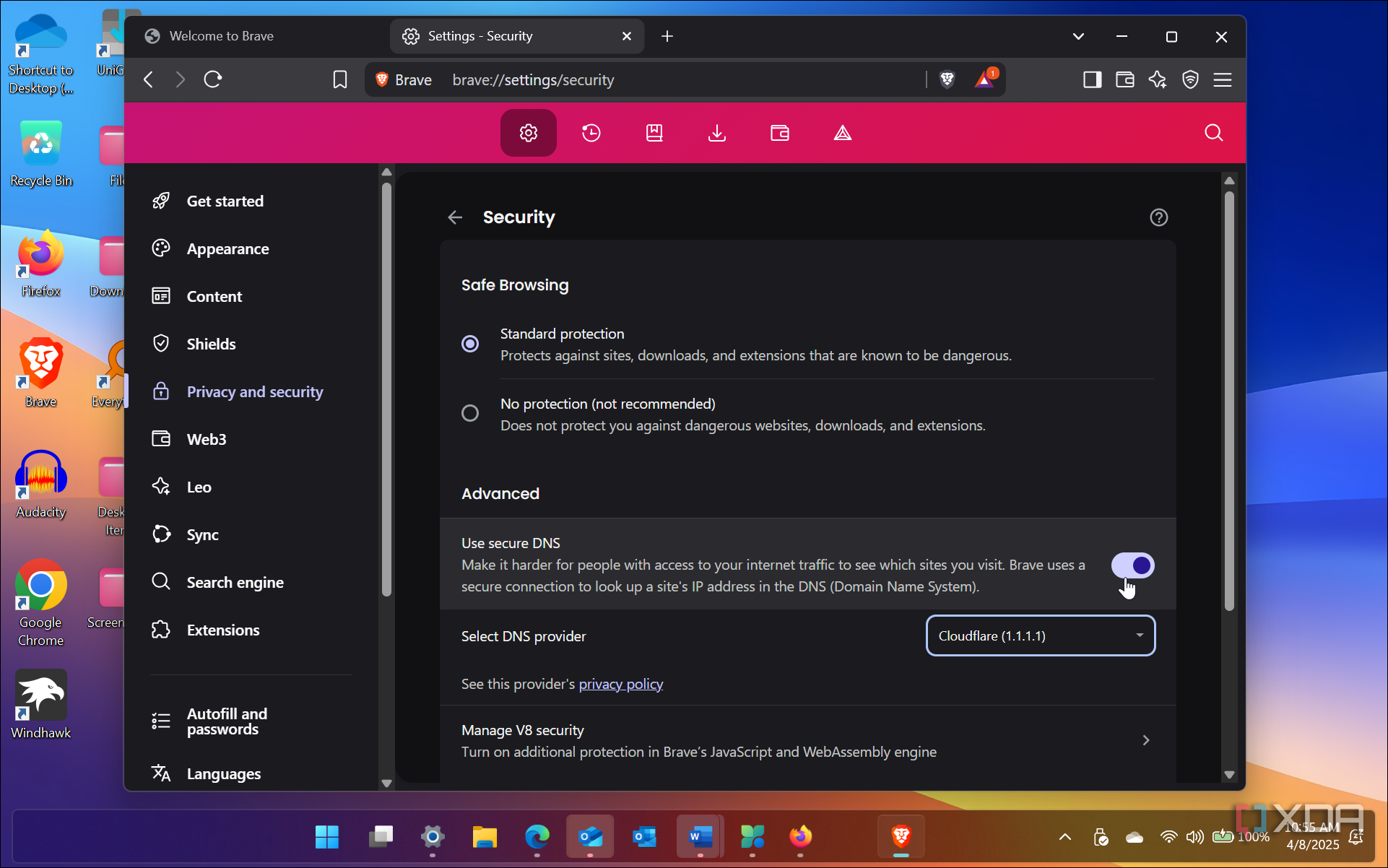This screenshot has width=1388, height=868.
Task: Select Standard protection radio button
Action: [470, 344]
